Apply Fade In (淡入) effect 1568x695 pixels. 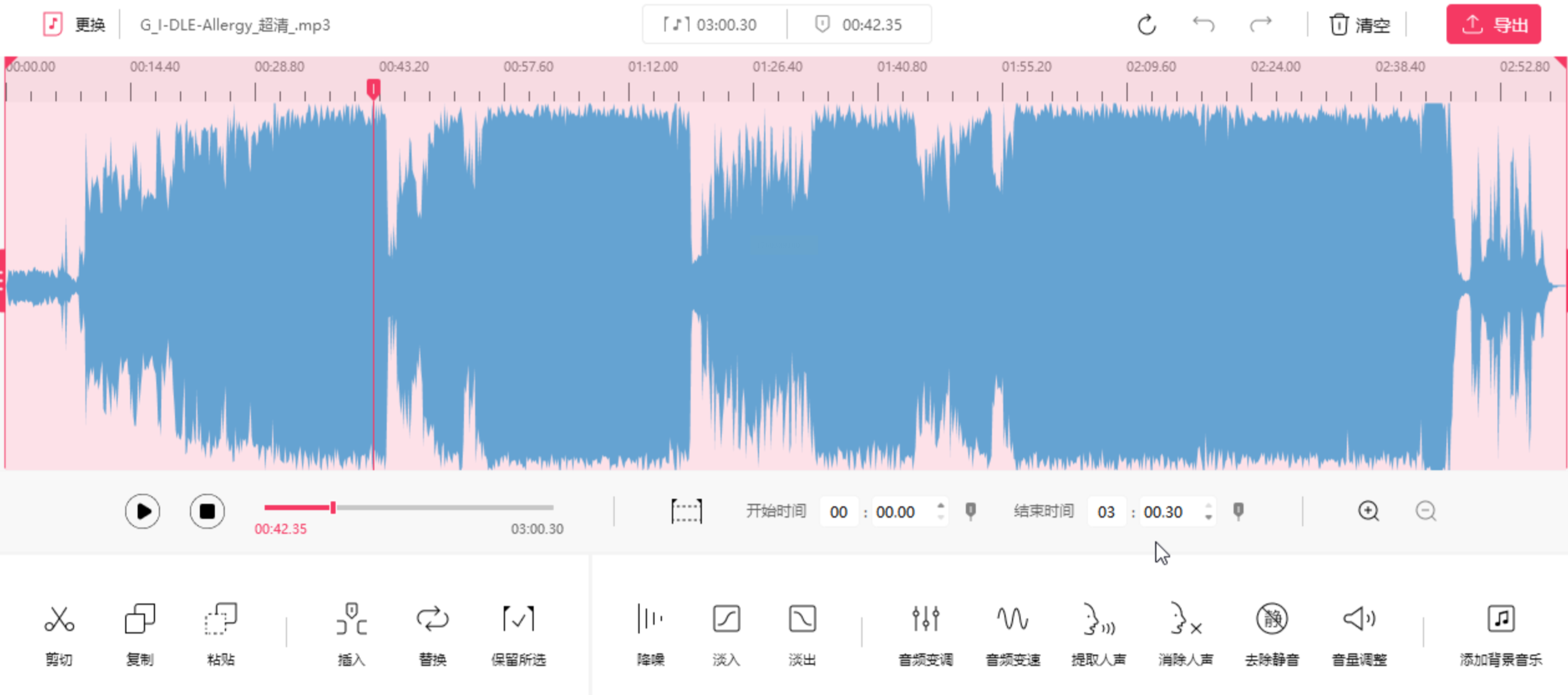(726, 620)
